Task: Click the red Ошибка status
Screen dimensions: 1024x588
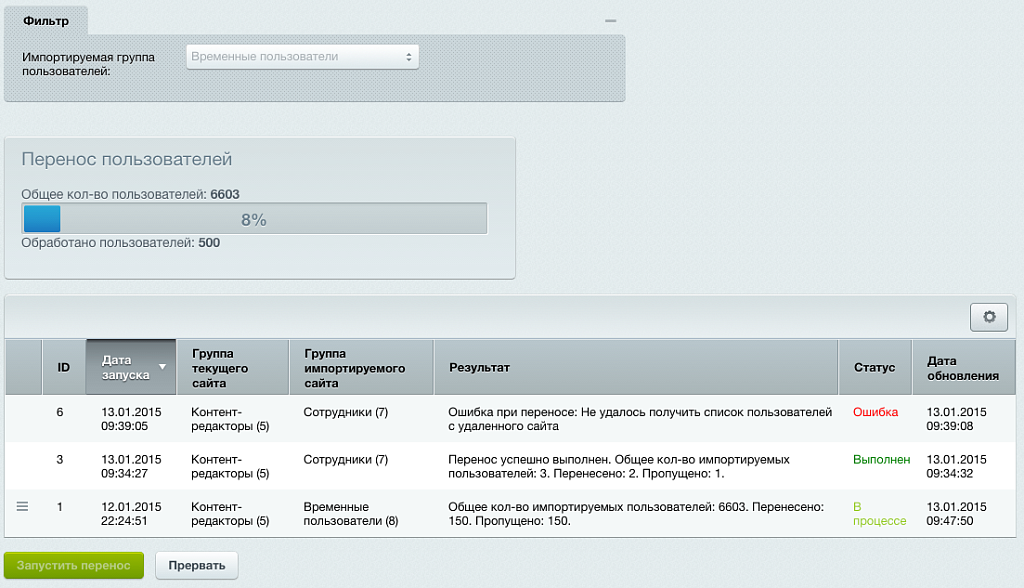Action: 875,412
